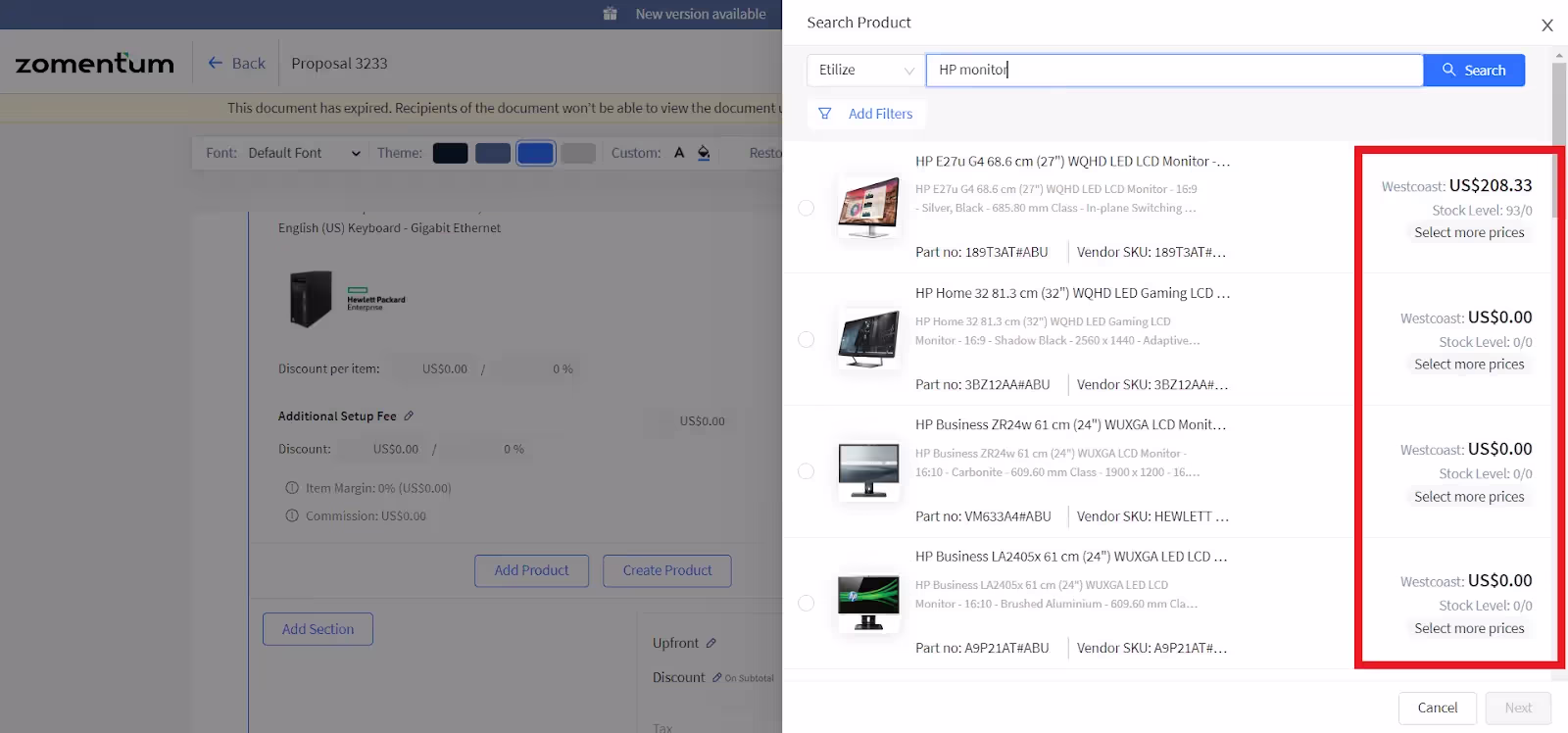Screen dimensions: 1568x733
Task: Click the setup fee Discount percent field
Action: (x=487, y=450)
